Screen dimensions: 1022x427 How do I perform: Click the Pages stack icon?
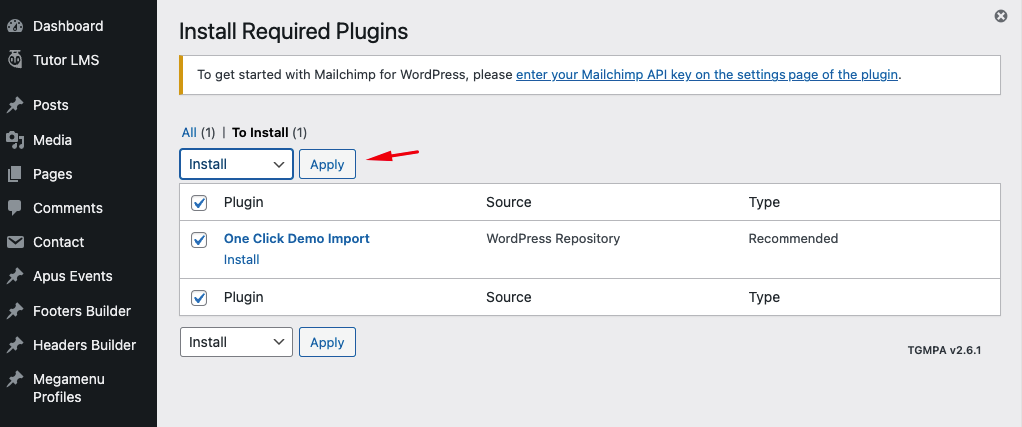[15, 174]
